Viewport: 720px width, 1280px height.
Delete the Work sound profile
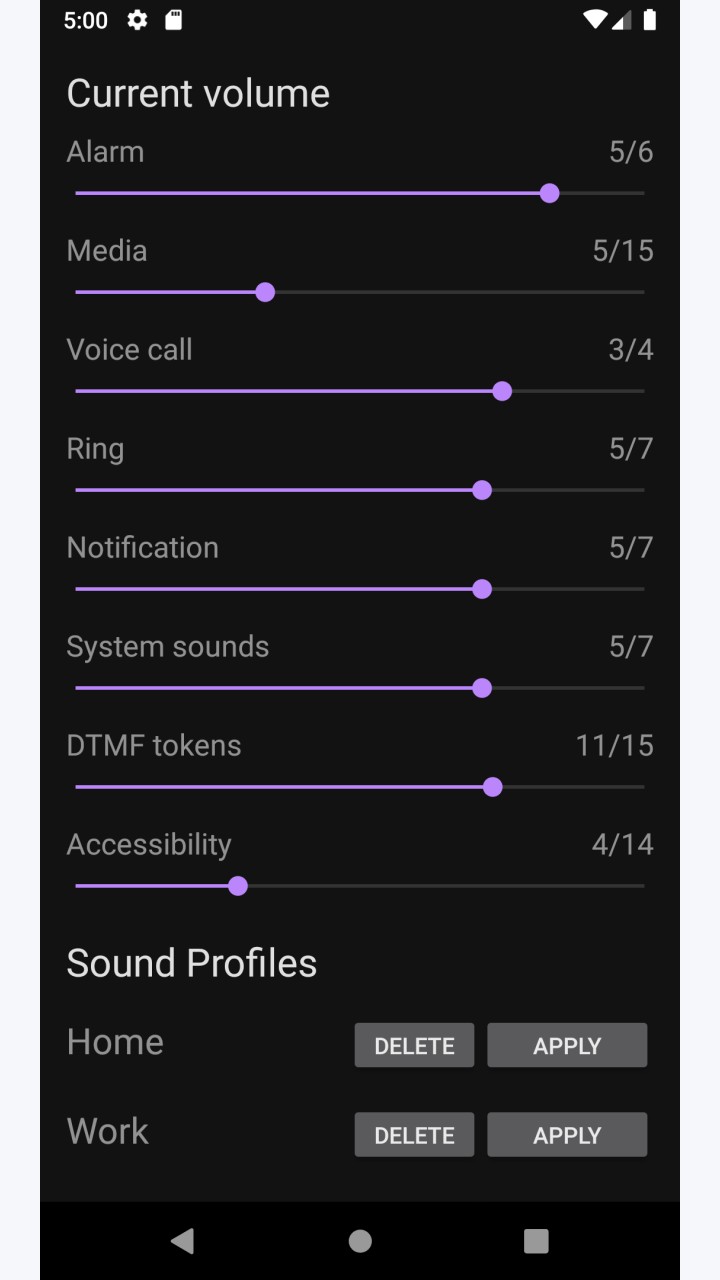pyautogui.click(x=414, y=1135)
